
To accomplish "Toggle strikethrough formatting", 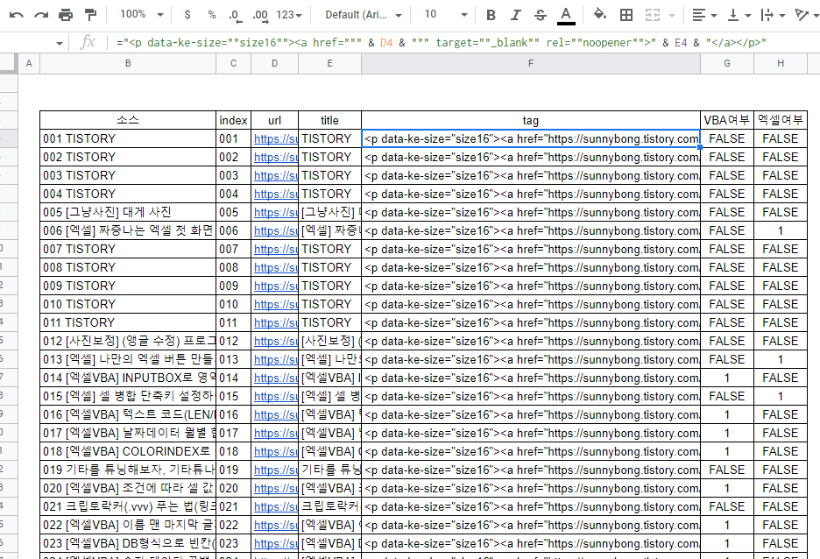I will point(540,15).
